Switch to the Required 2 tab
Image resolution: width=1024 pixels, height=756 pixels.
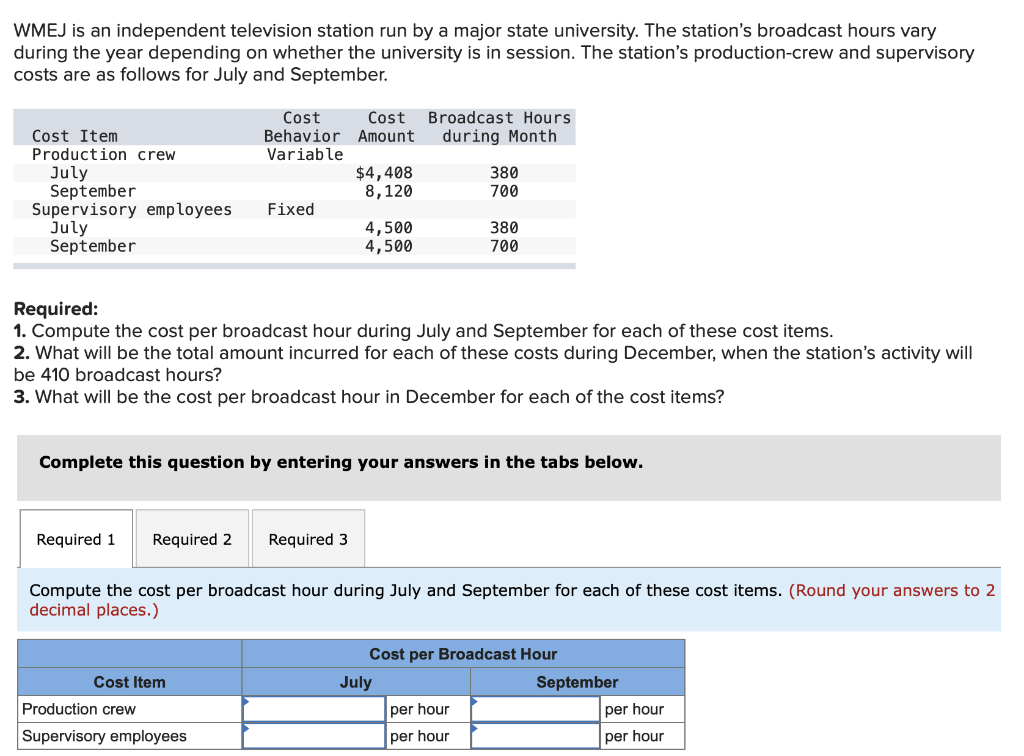tap(191, 538)
